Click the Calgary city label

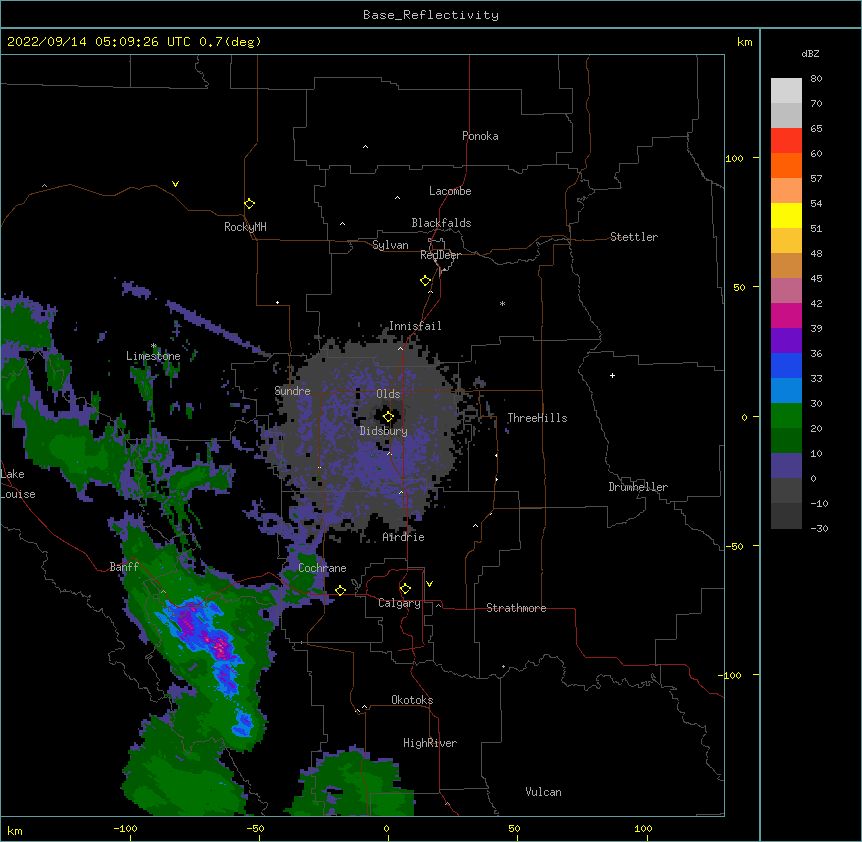pyautogui.click(x=399, y=603)
